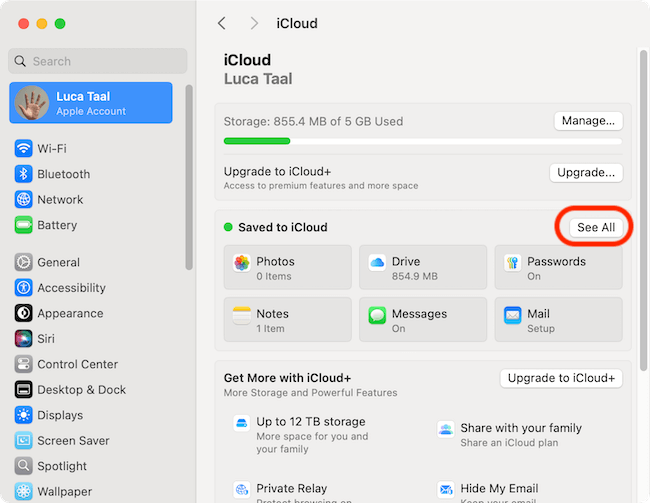Click the Search input field

pos(98,61)
